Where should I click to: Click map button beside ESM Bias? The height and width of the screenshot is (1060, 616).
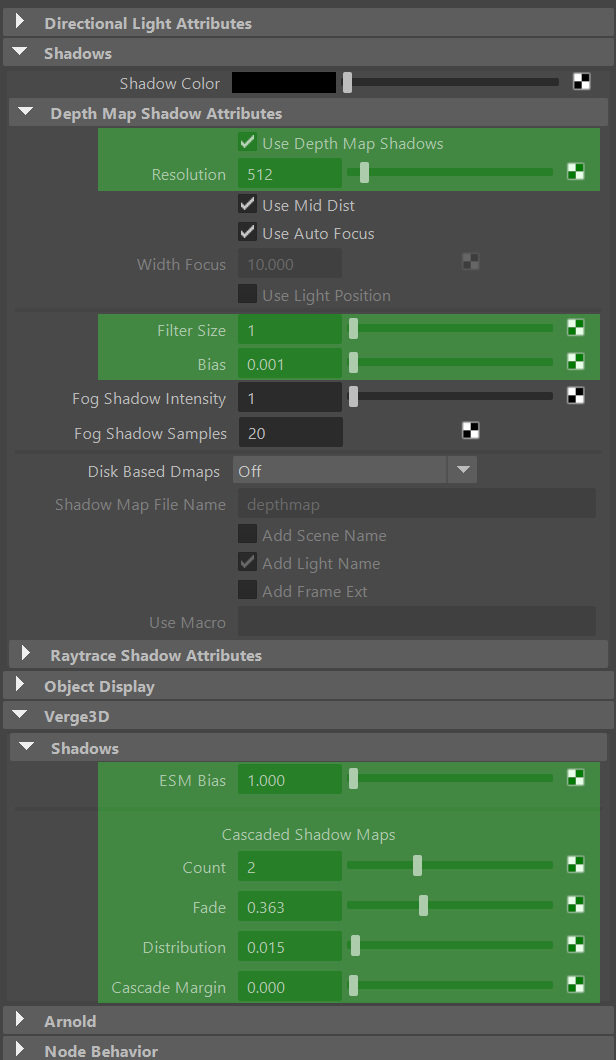tap(575, 777)
